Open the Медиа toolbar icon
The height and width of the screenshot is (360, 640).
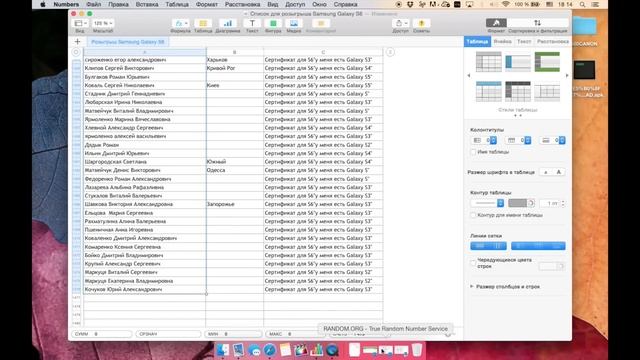(x=294, y=24)
